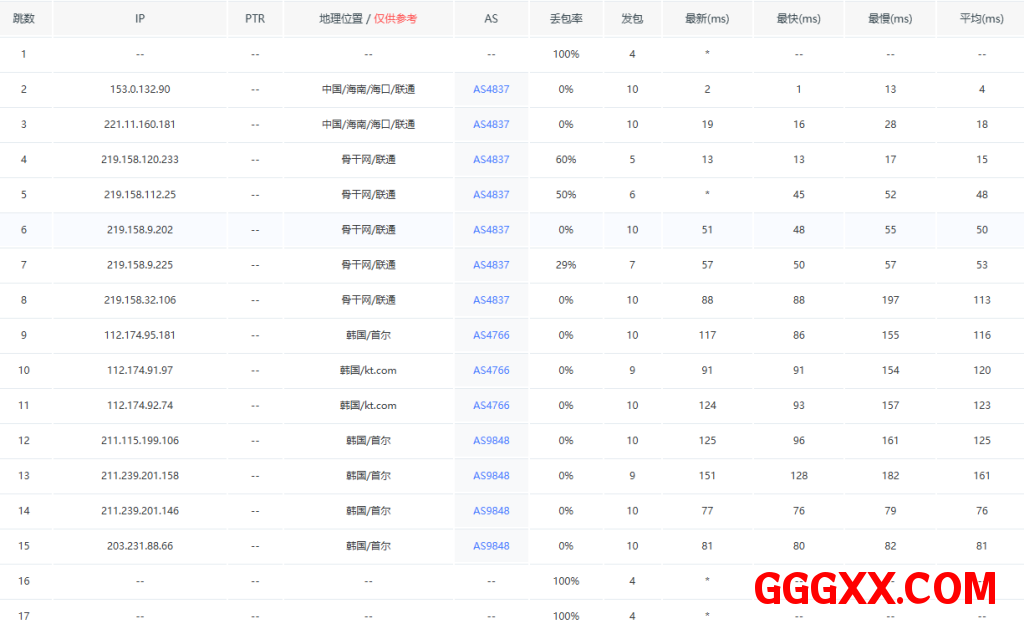Viewport: 1024px width, 634px height.
Task: Select the 最慢(ms) column header
Action: 890,19
